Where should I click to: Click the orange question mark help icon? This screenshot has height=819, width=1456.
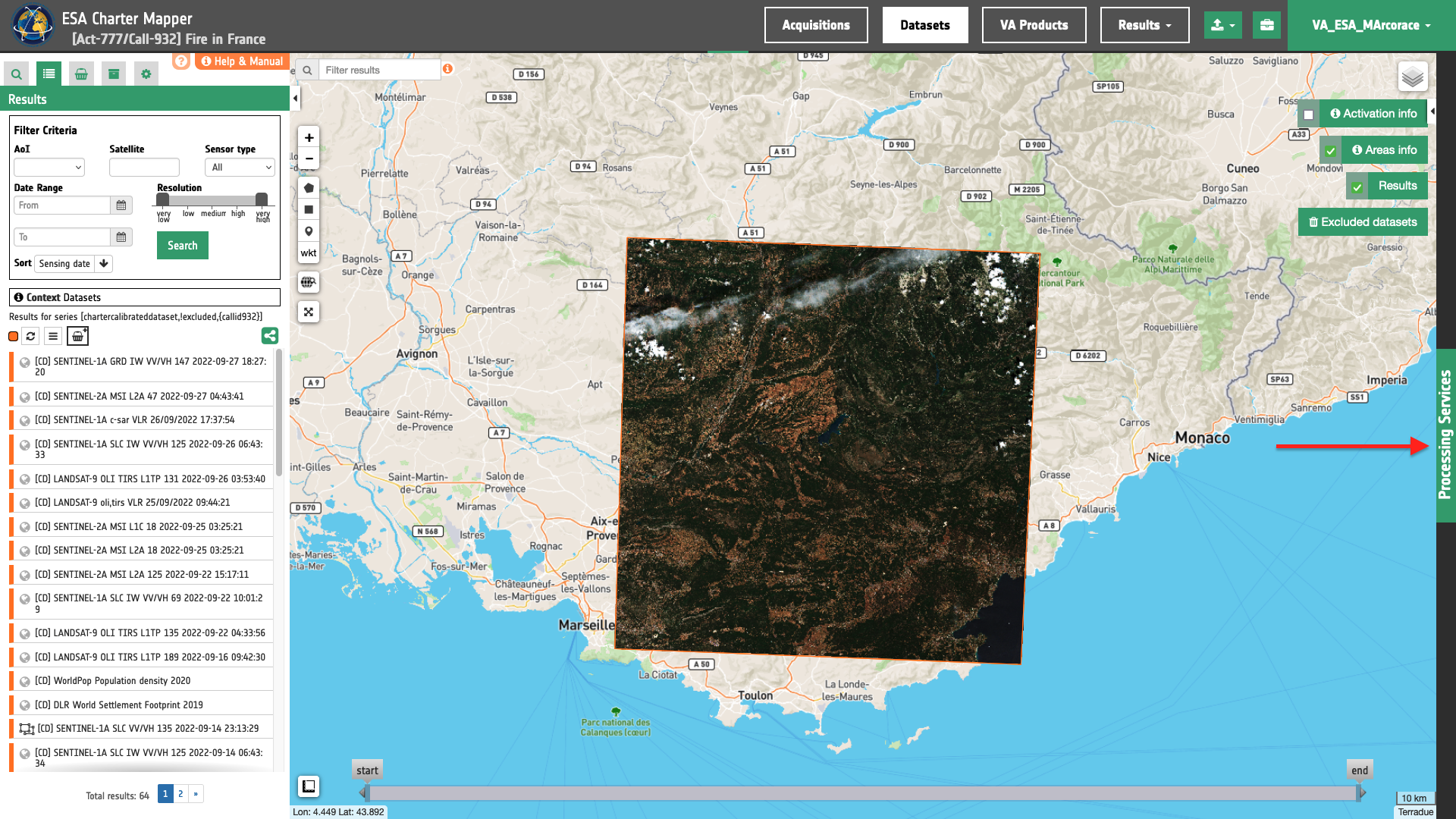pyautogui.click(x=181, y=61)
